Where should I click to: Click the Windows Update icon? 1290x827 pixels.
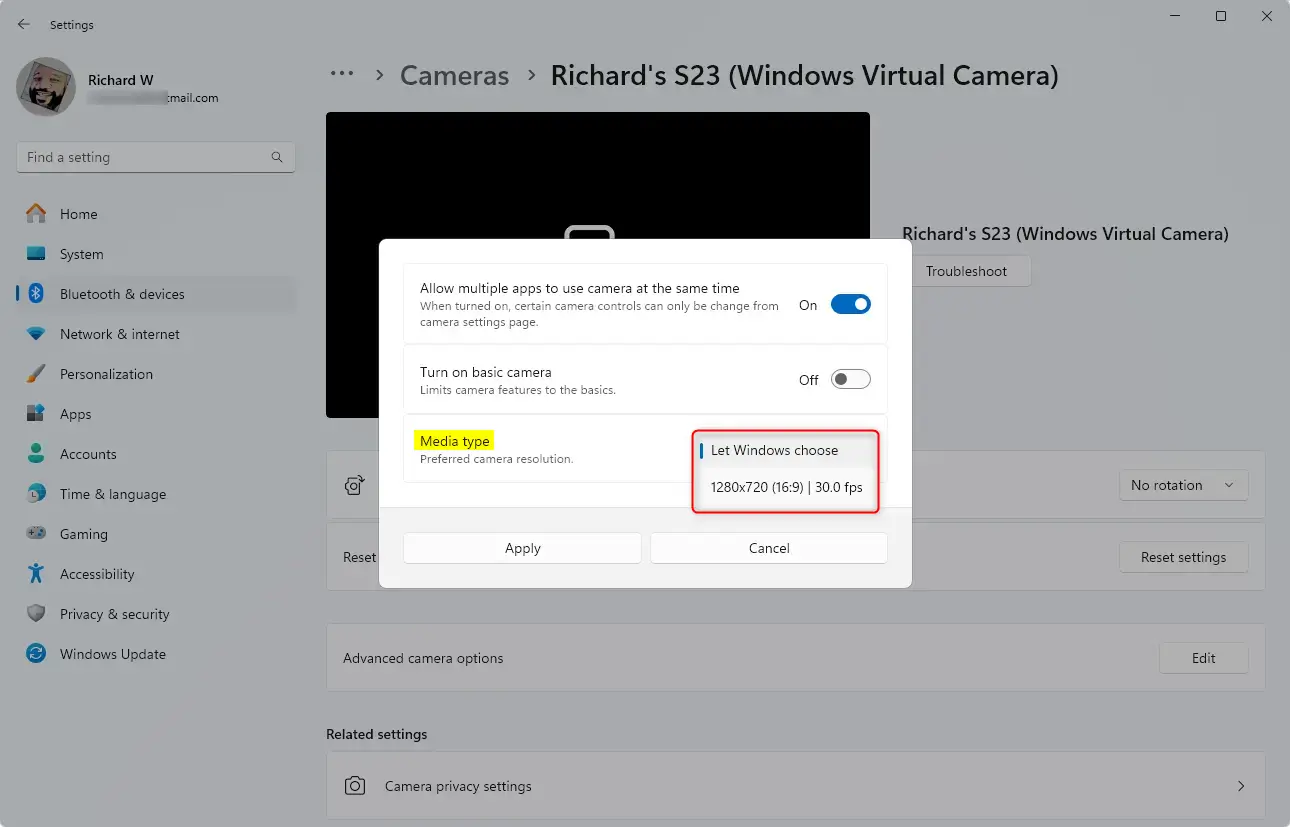point(36,654)
